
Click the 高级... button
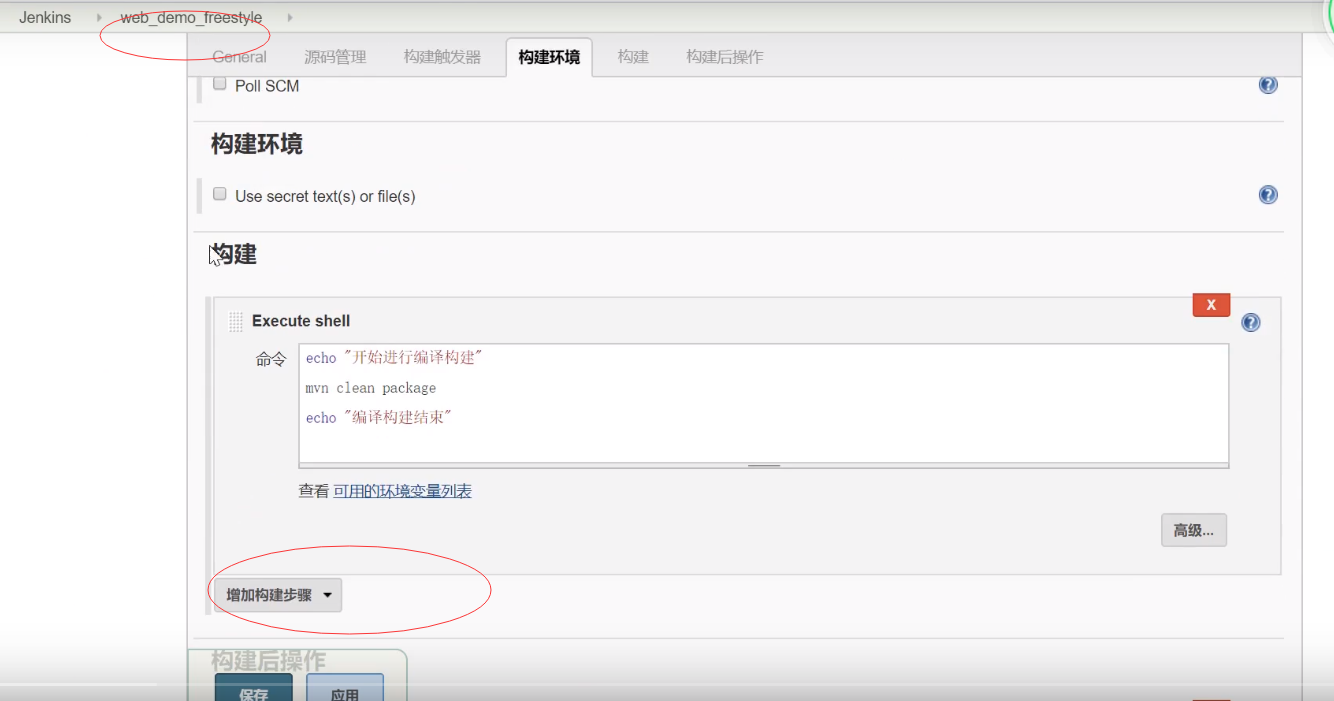click(1194, 530)
